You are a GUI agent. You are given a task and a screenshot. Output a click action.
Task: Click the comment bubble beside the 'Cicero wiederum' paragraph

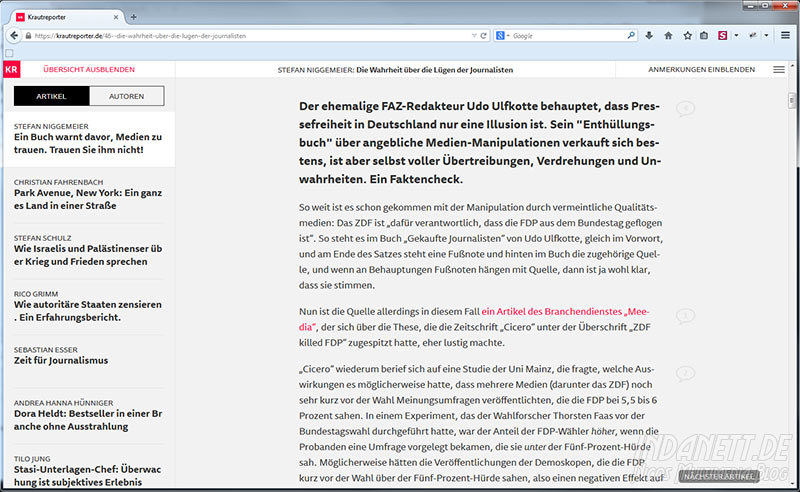pos(686,374)
